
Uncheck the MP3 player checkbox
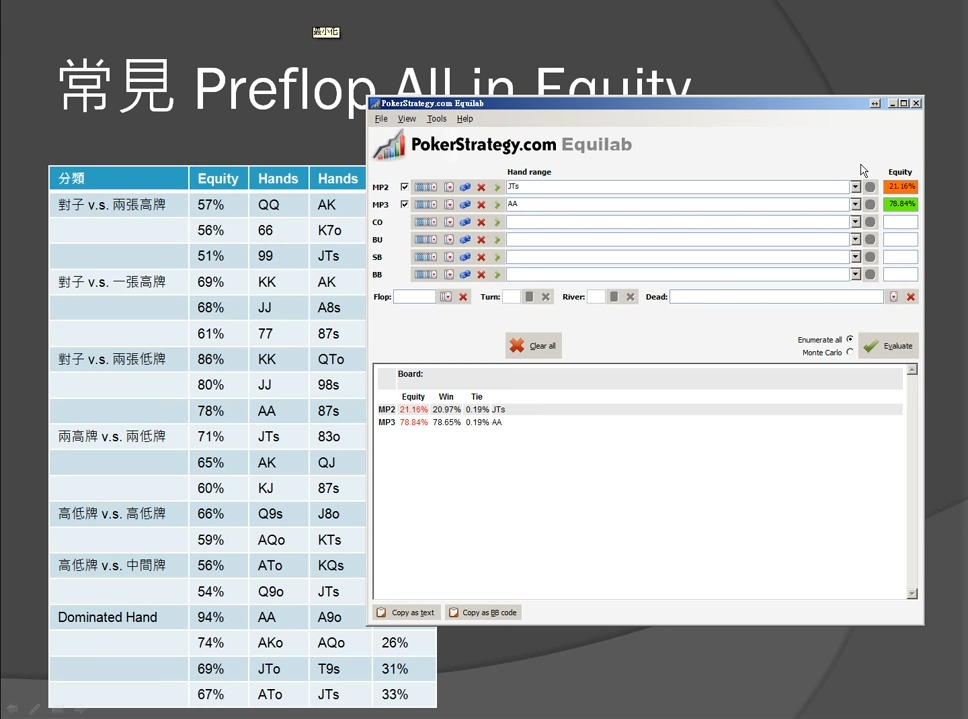click(x=404, y=204)
